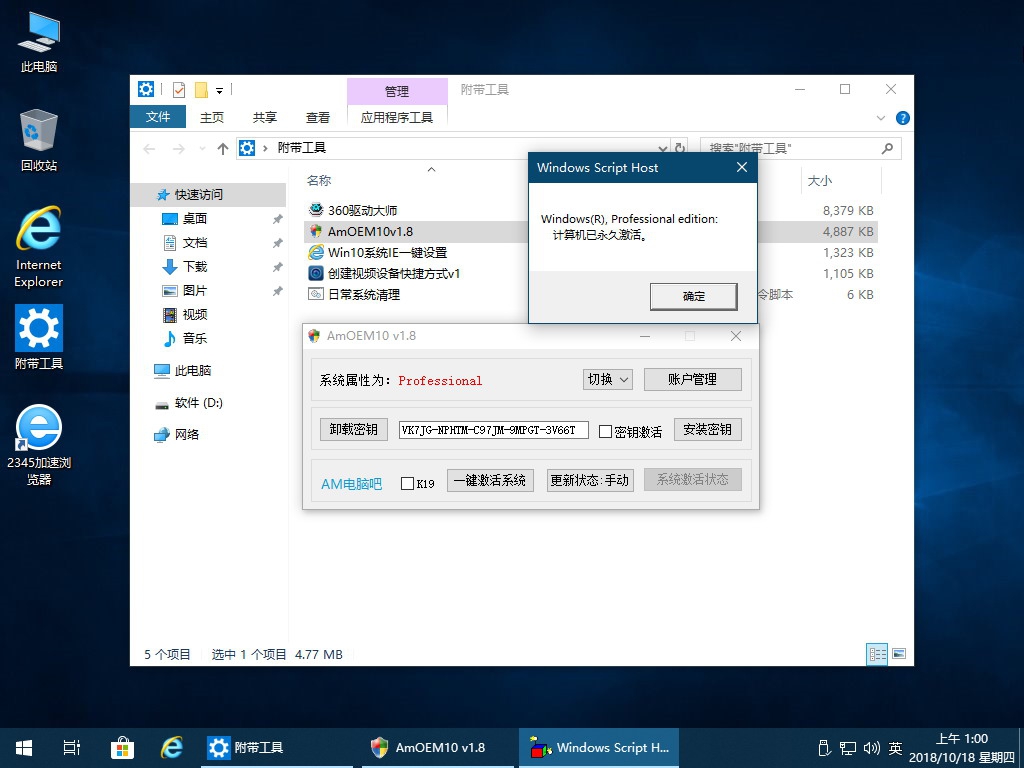Select 图片 in navigation pane
Screen dimensions: 1024x768
click(x=195, y=291)
